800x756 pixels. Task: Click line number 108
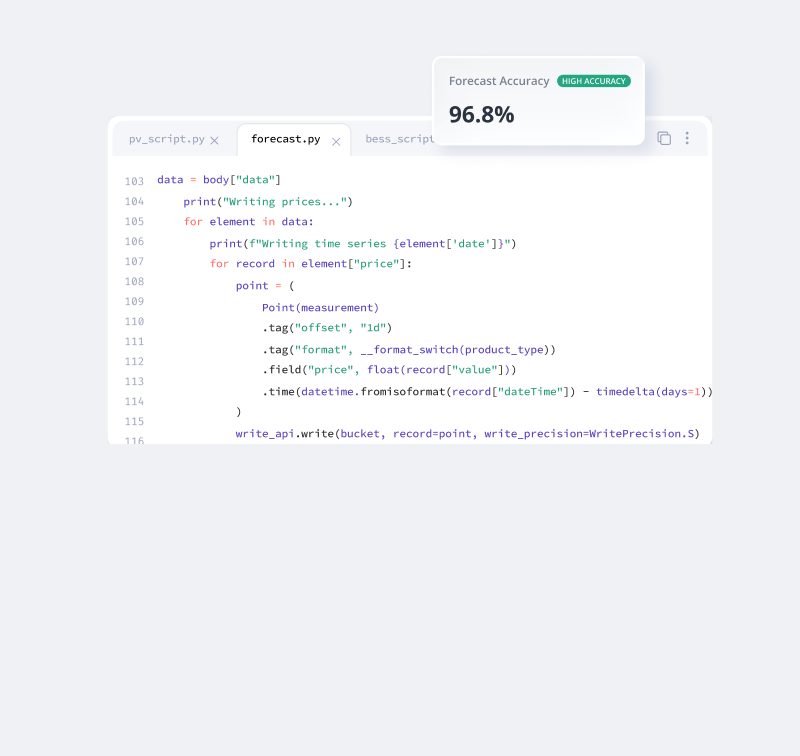point(134,281)
